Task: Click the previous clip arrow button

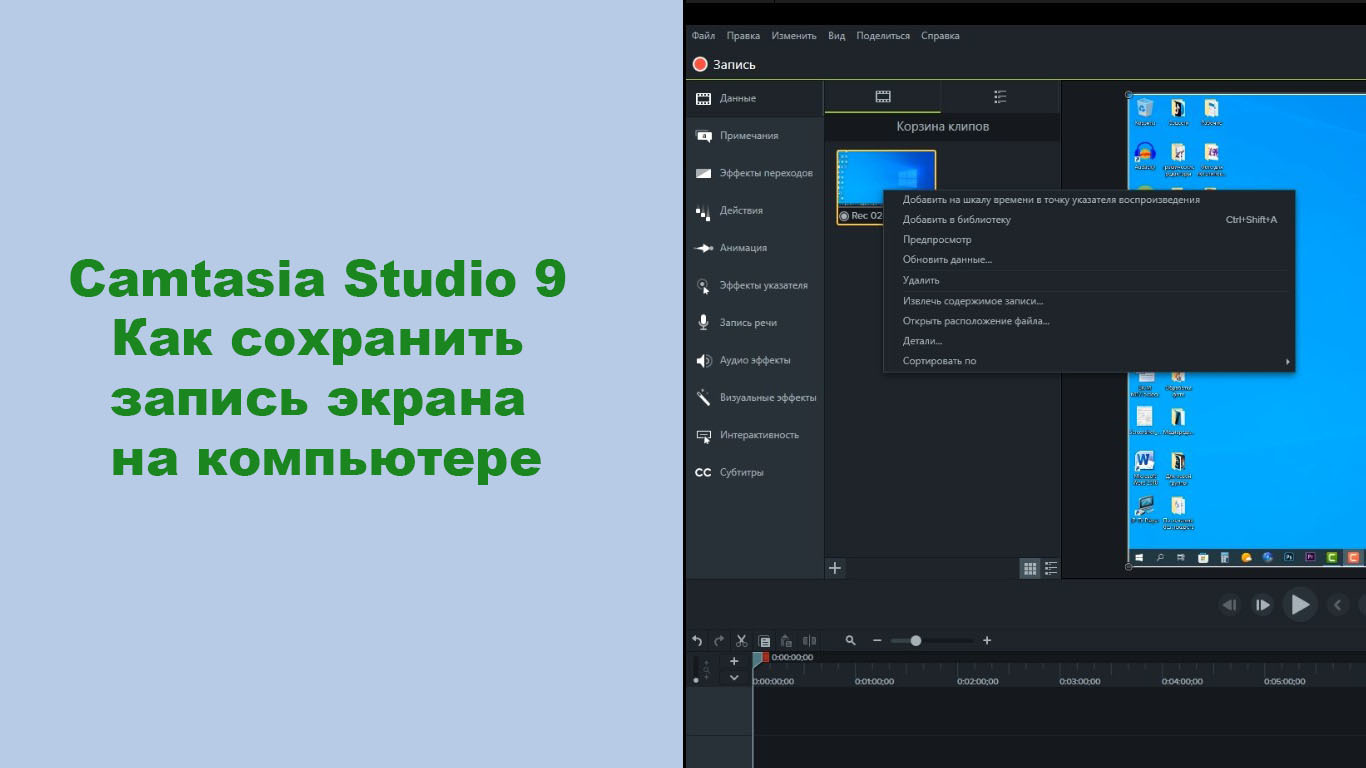Action: pos(1338,604)
